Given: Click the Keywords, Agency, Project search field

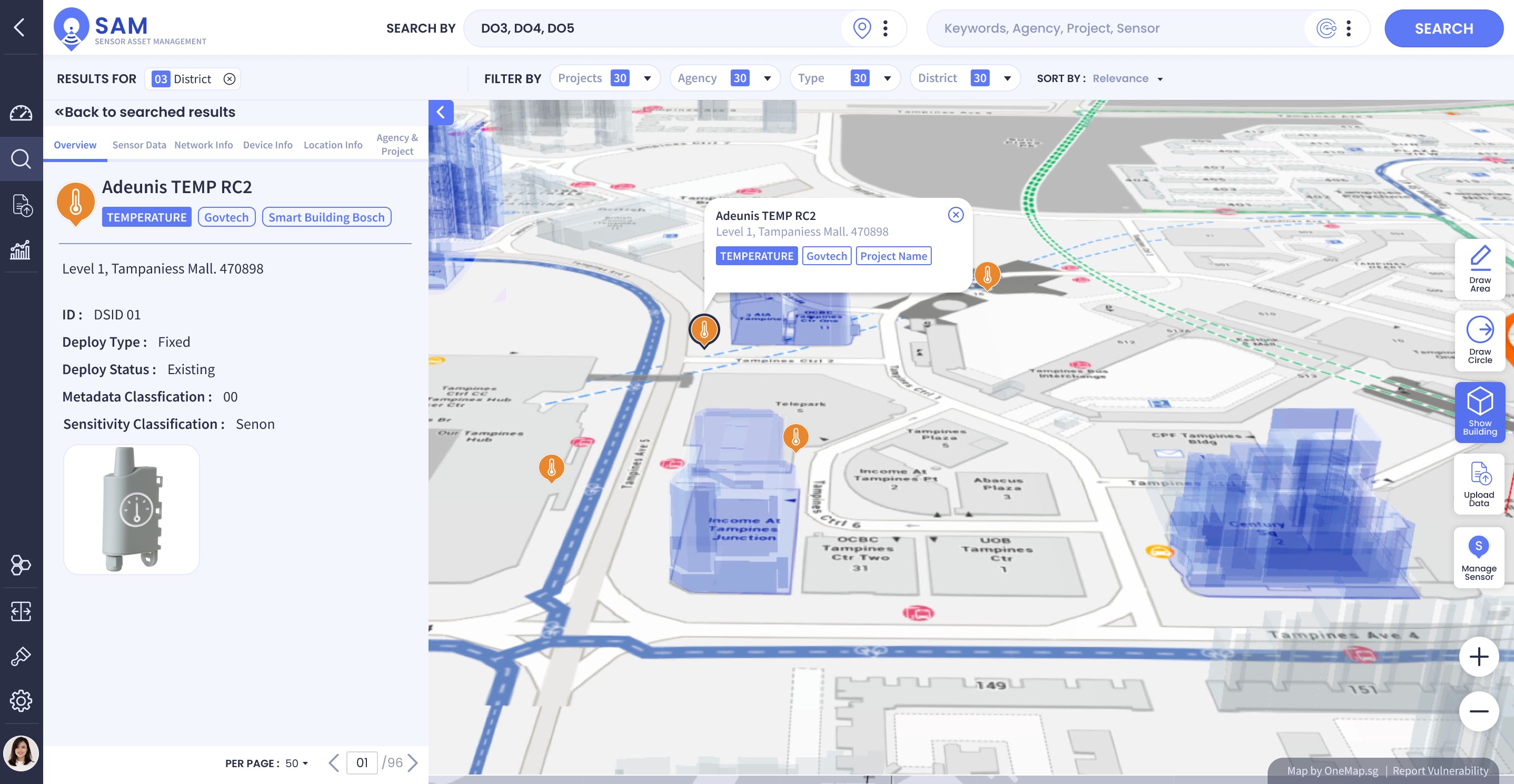Looking at the screenshot, I should pyautogui.click(x=1117, y=28).
